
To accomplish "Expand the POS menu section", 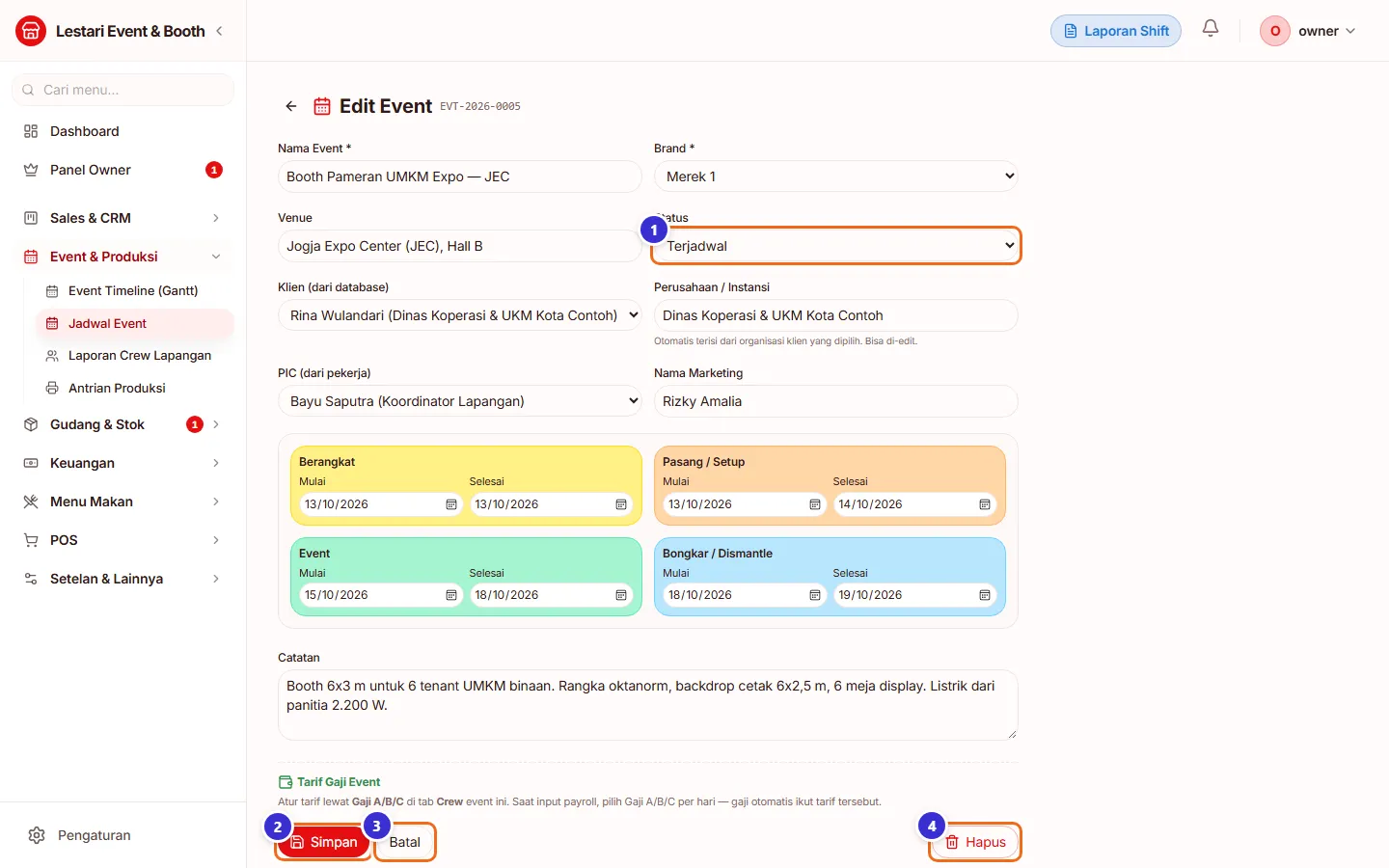I will (123, 540).
